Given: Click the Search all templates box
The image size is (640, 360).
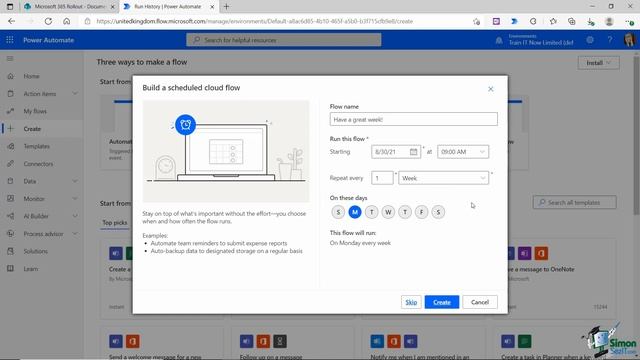Looking at the screenshot, I should (574, 202).
